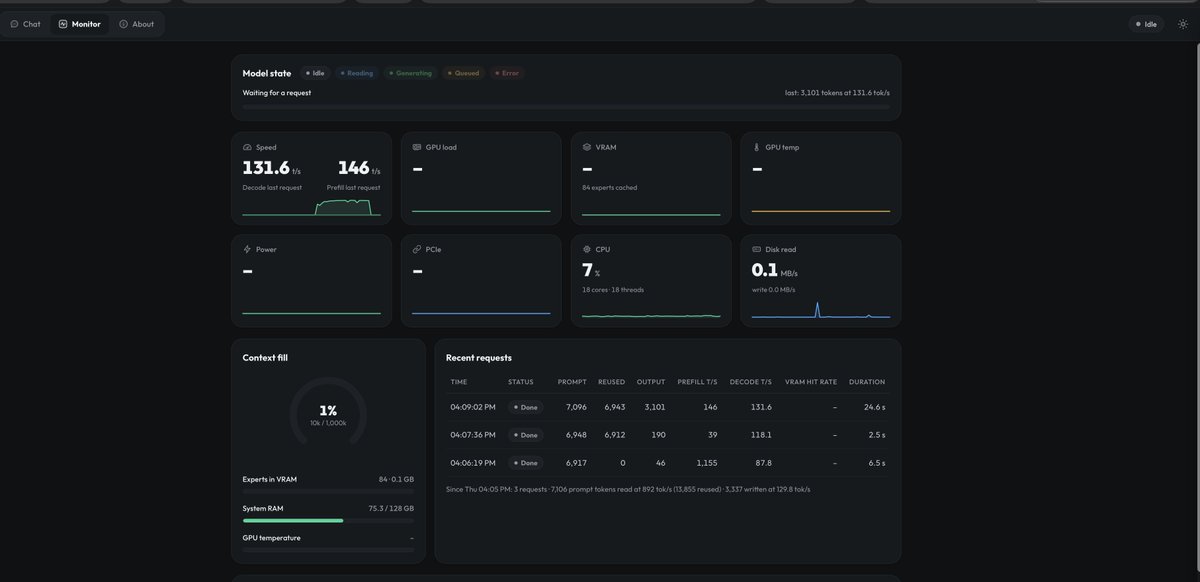Click the sun theme toggle icon

click(1183, 24)
